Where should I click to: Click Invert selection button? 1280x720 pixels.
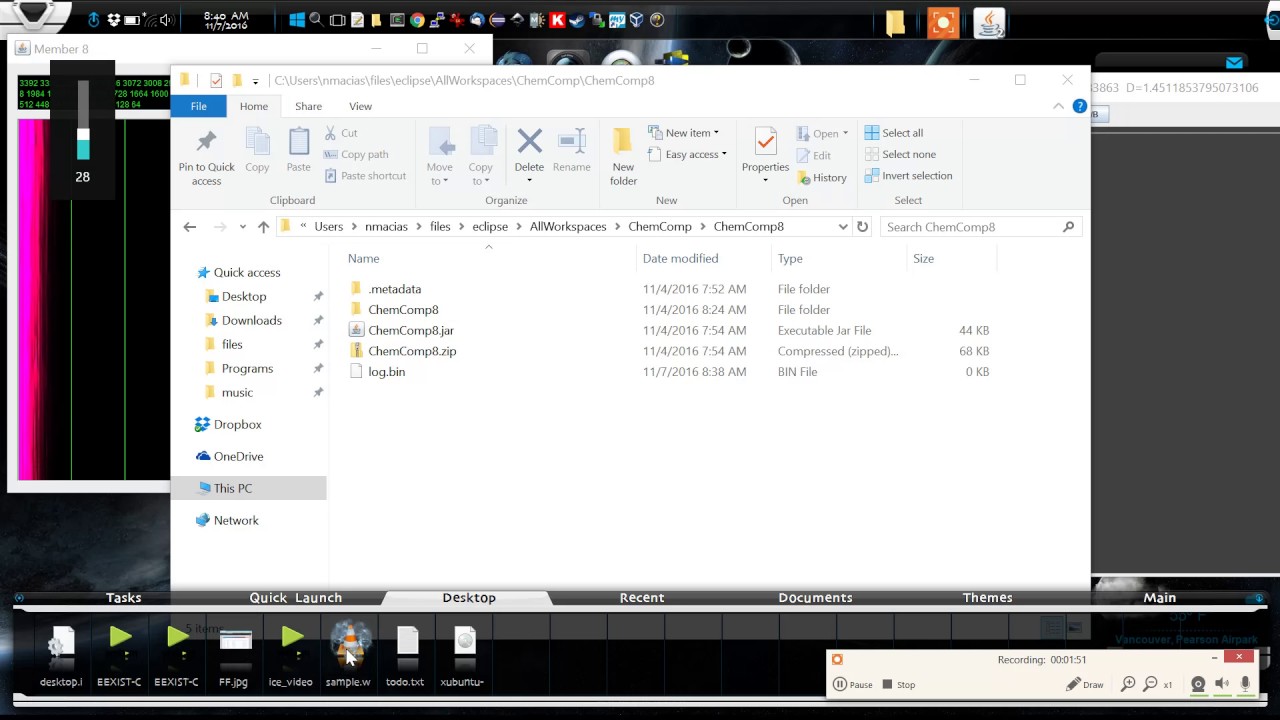coord(907,176)
